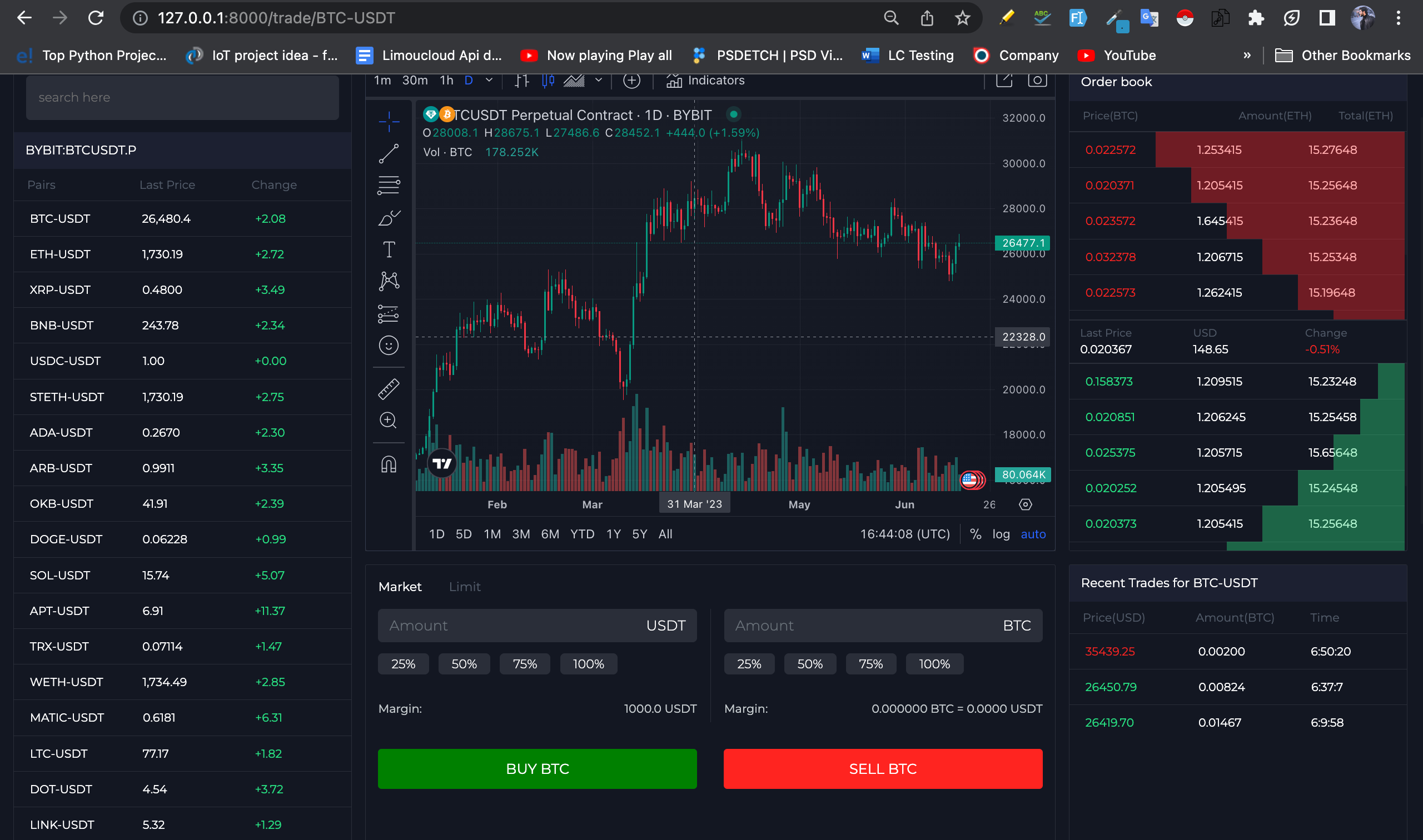Choose 50% under the USDT amount
The width and height of the screenshot is (1423, 840).
(464, 663)
